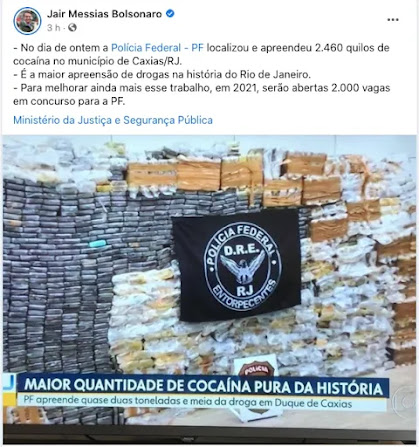Click the Globo logo watermark in photo

click(402, 400)
